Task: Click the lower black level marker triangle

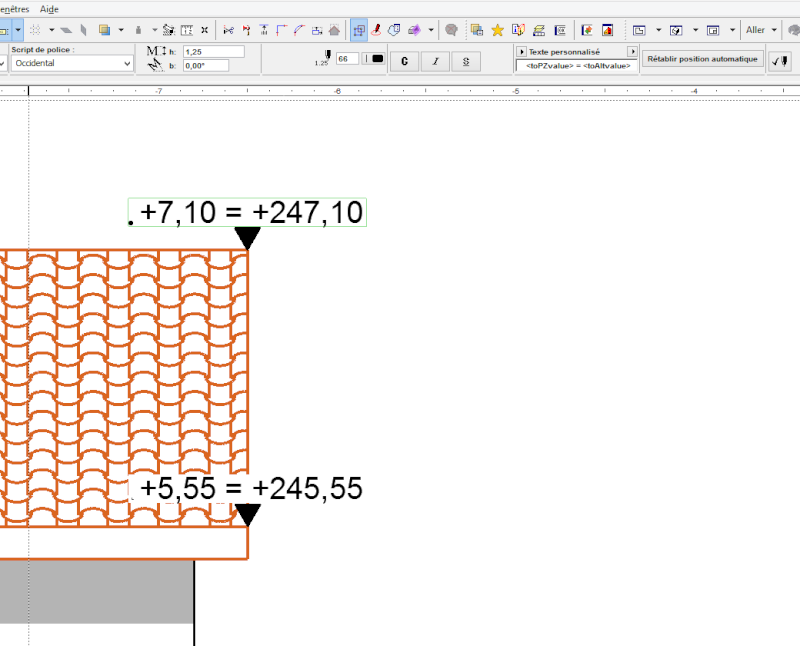Action: point(247,515)
